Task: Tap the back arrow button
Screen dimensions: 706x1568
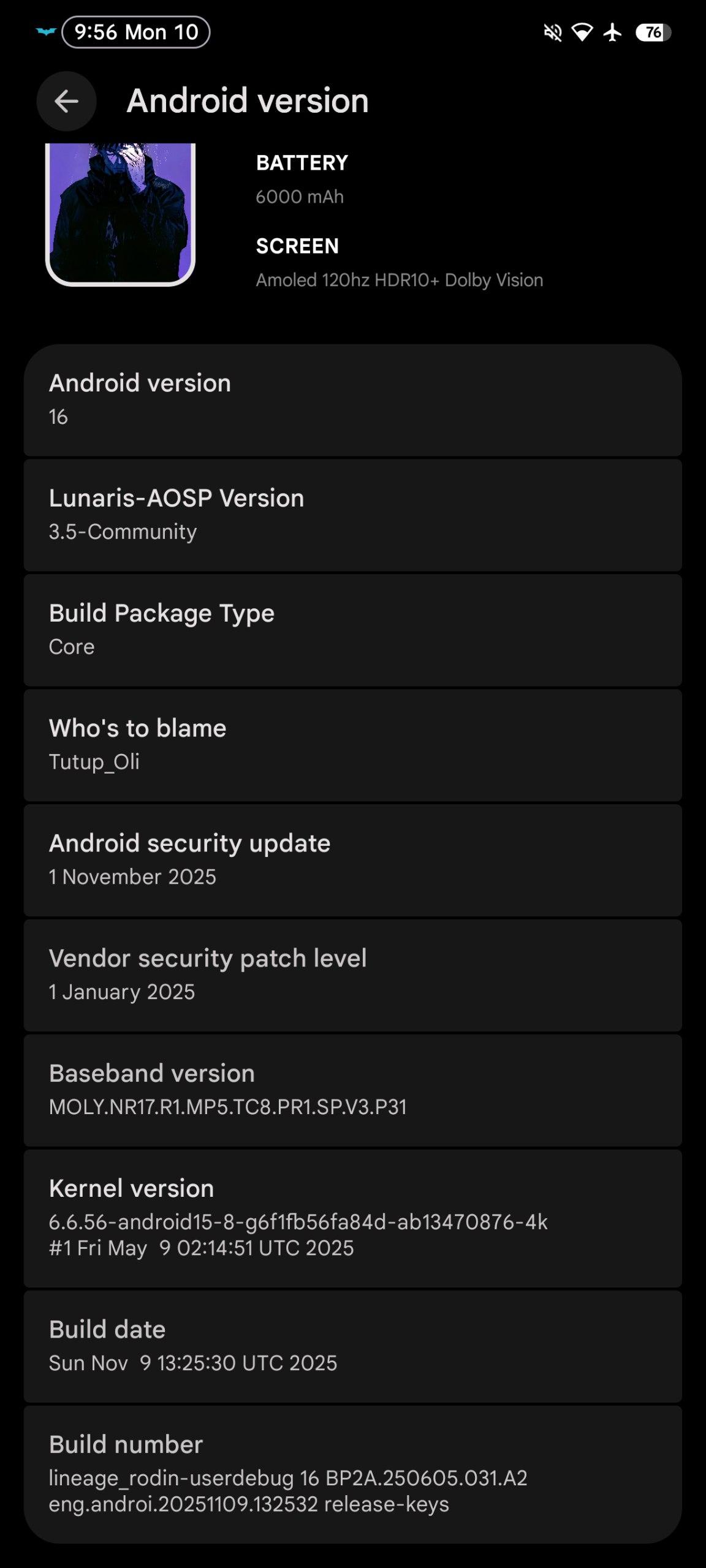Action: click(66, 101)
